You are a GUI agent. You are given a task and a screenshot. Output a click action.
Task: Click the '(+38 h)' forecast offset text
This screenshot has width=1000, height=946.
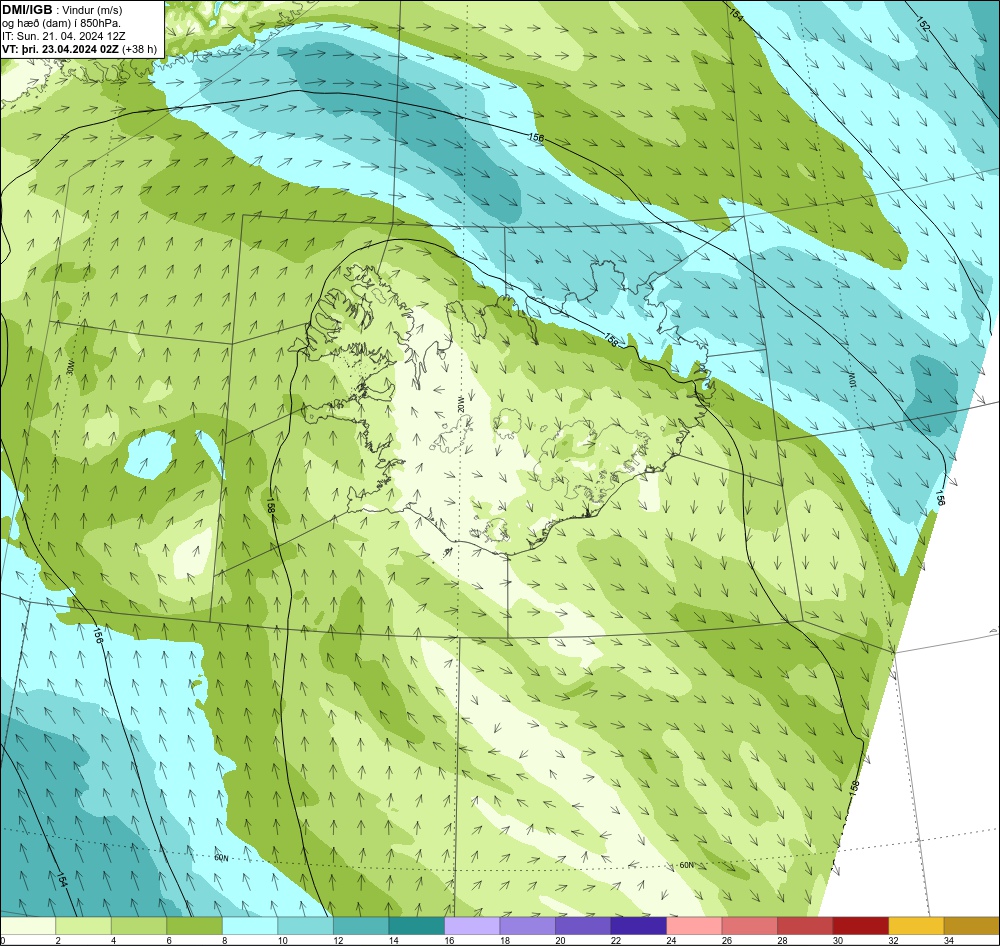140,49
